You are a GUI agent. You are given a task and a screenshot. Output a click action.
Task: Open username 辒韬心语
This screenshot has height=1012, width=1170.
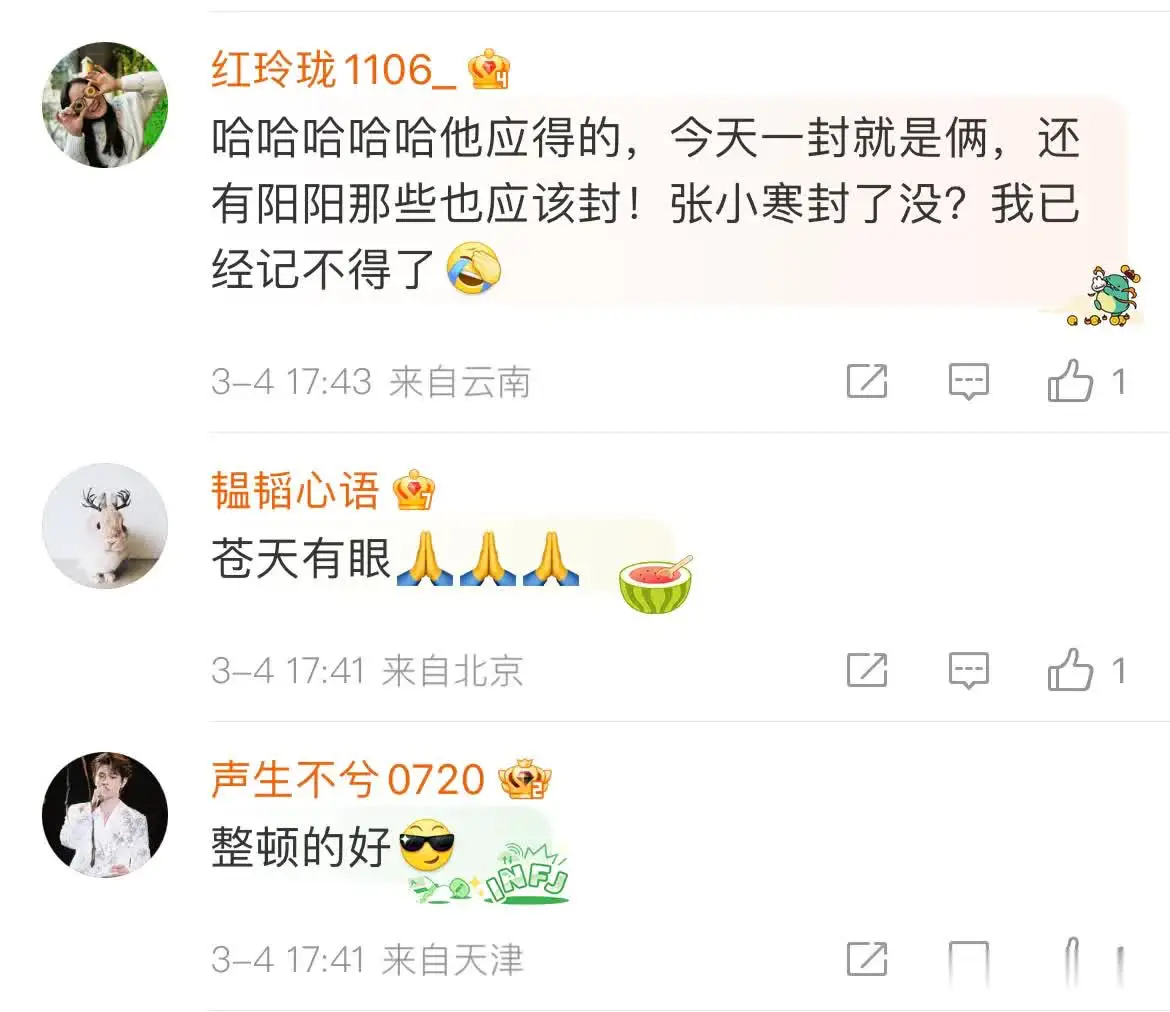(x=295, y=490)
